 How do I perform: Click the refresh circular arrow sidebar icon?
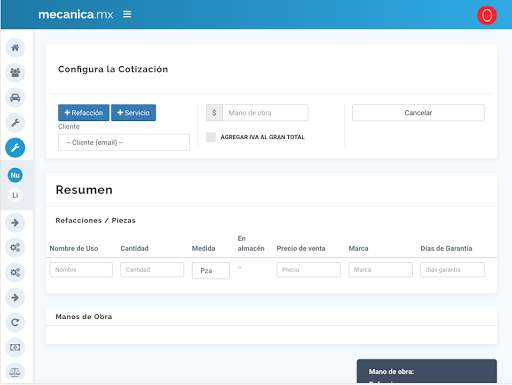[15, 323]
